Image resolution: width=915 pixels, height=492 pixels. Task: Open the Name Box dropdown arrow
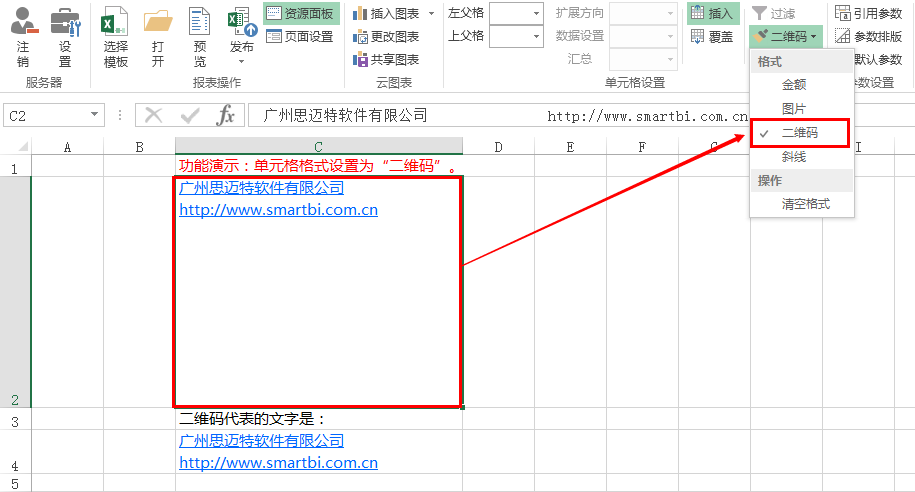tap(95, 115)
